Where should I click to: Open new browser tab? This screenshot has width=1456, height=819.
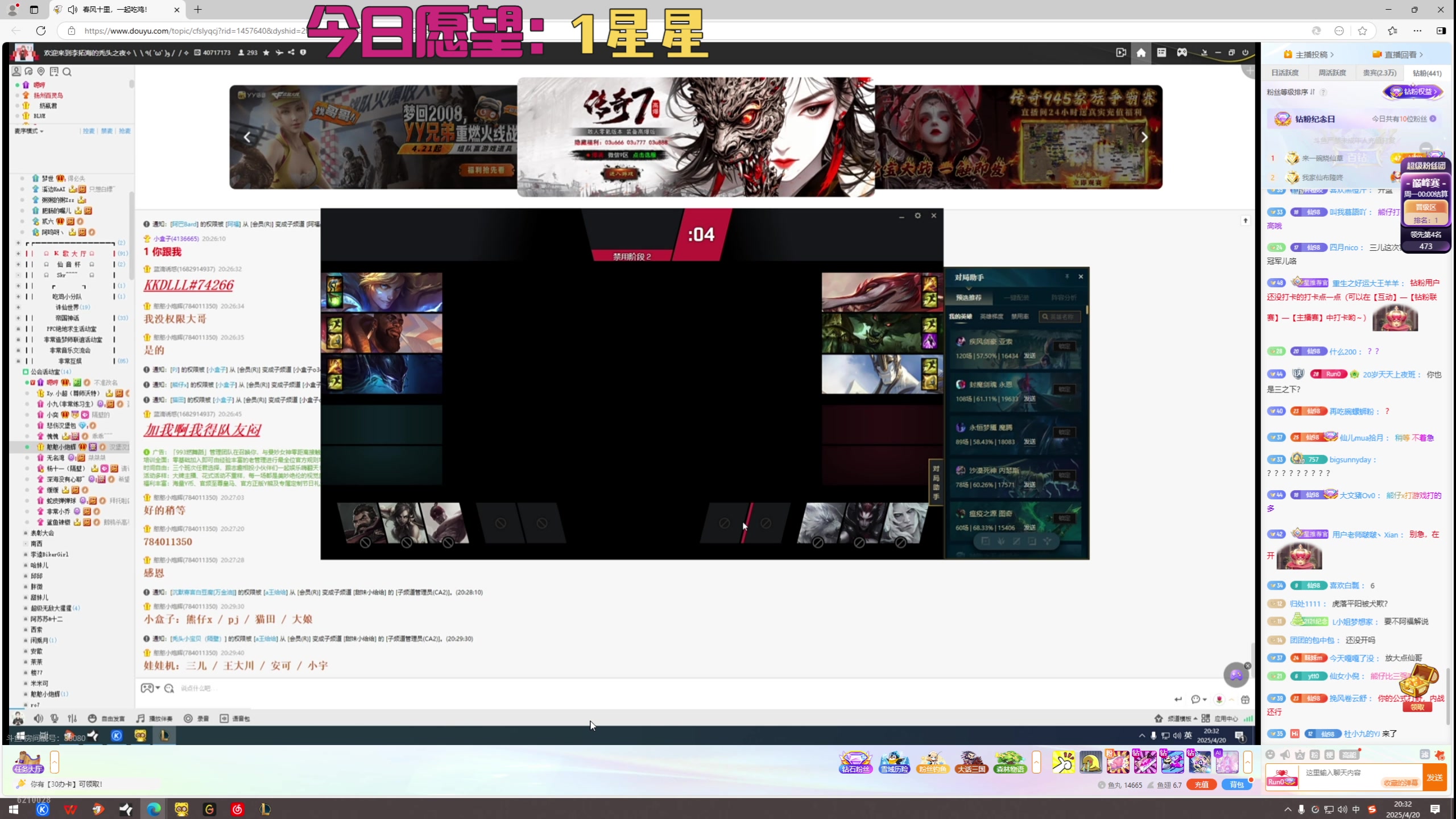coord(198,10)
